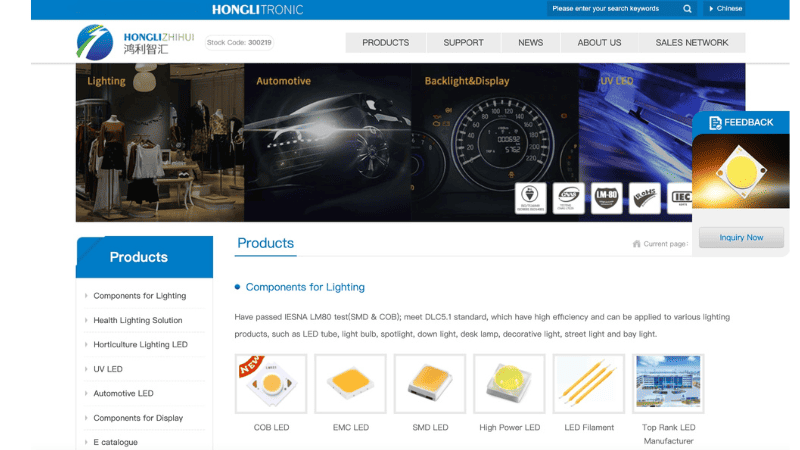Click the Automotive banner panel

pyautogui.click(x=328, y=142)
